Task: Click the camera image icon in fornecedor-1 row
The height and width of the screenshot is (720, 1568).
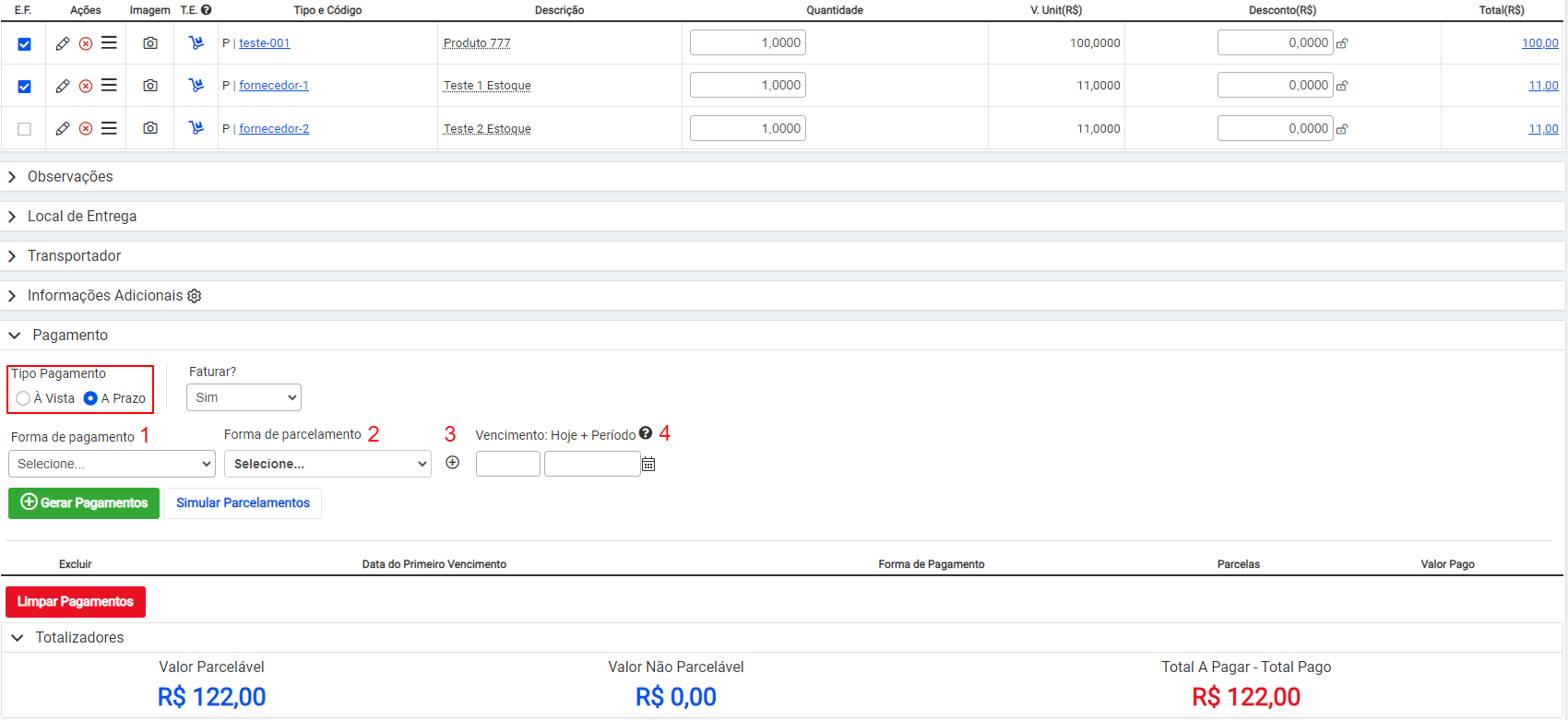Action: (150, 86)
